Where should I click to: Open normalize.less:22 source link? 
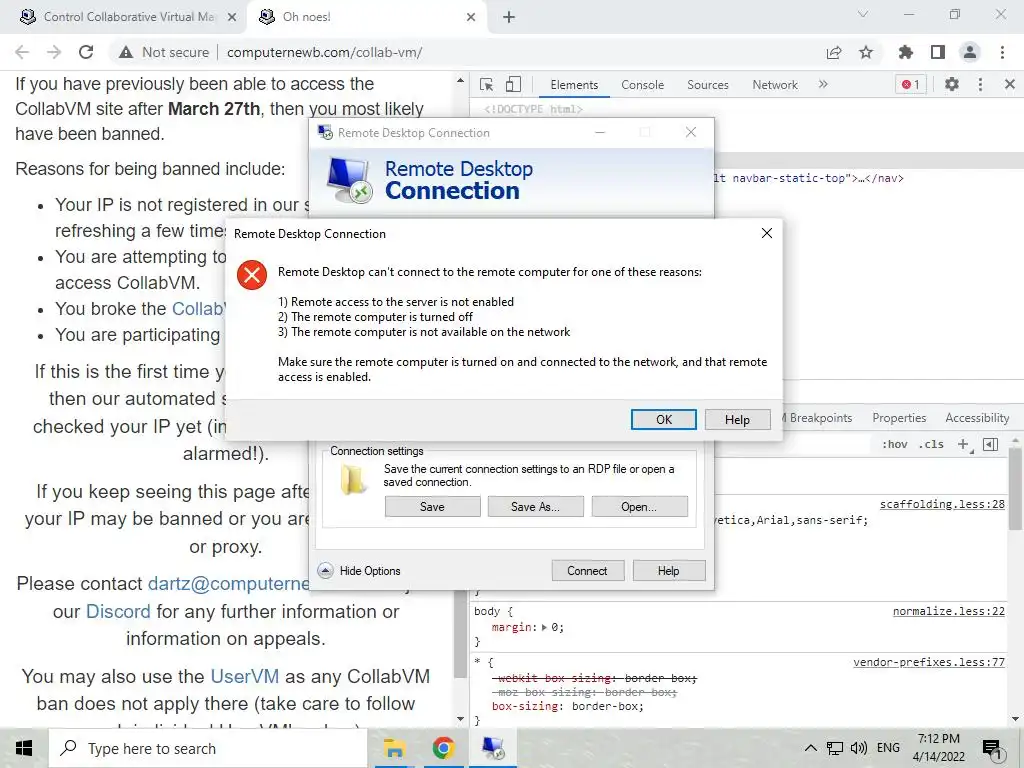(949, 611)
